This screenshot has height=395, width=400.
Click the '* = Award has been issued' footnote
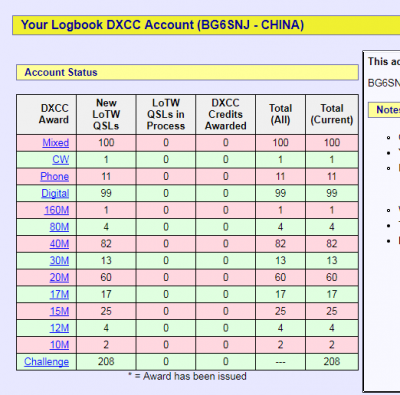(x=187, y=376)
